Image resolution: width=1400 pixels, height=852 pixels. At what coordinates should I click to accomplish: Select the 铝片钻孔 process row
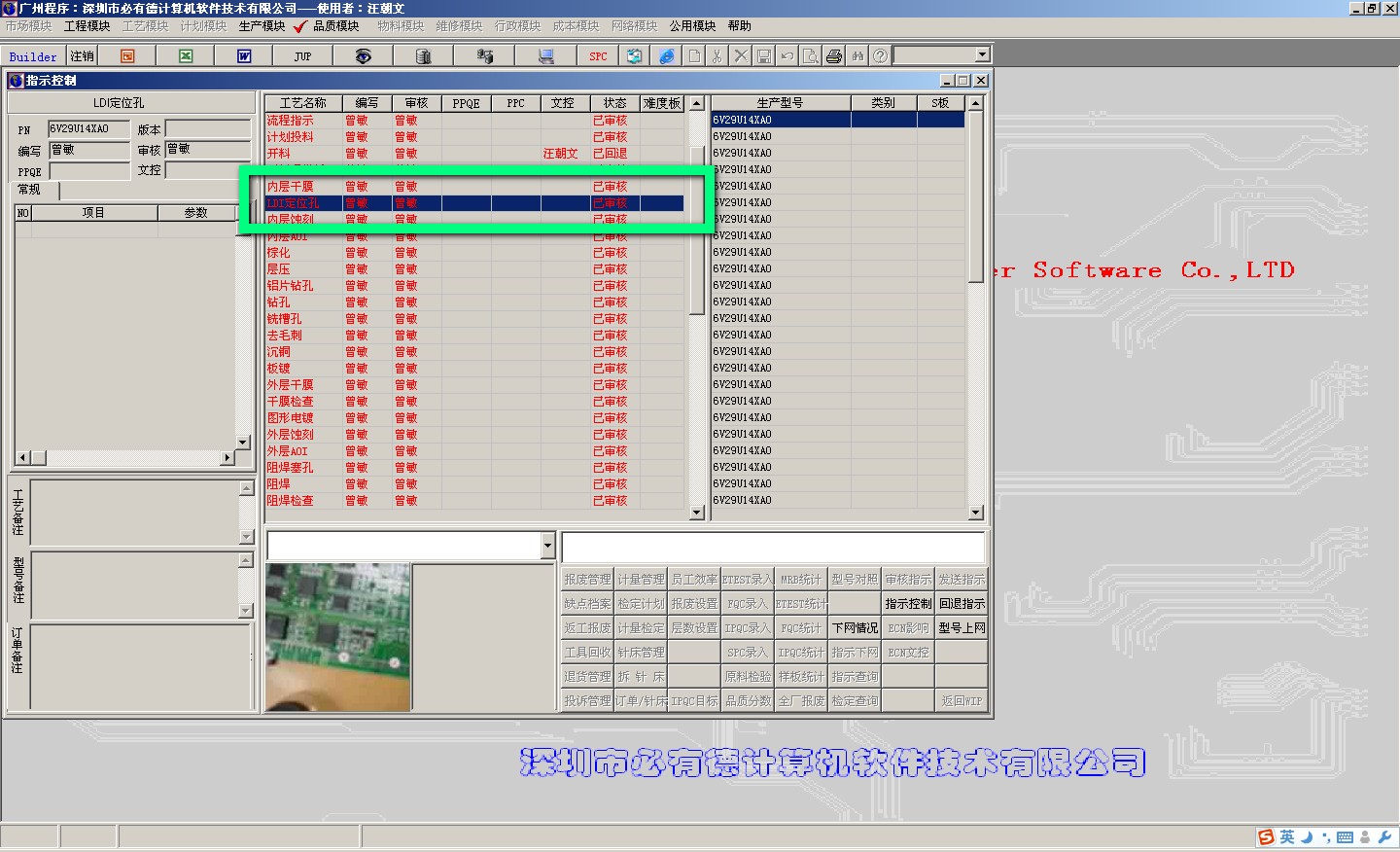pyautogui.click(x=474, y=286)
